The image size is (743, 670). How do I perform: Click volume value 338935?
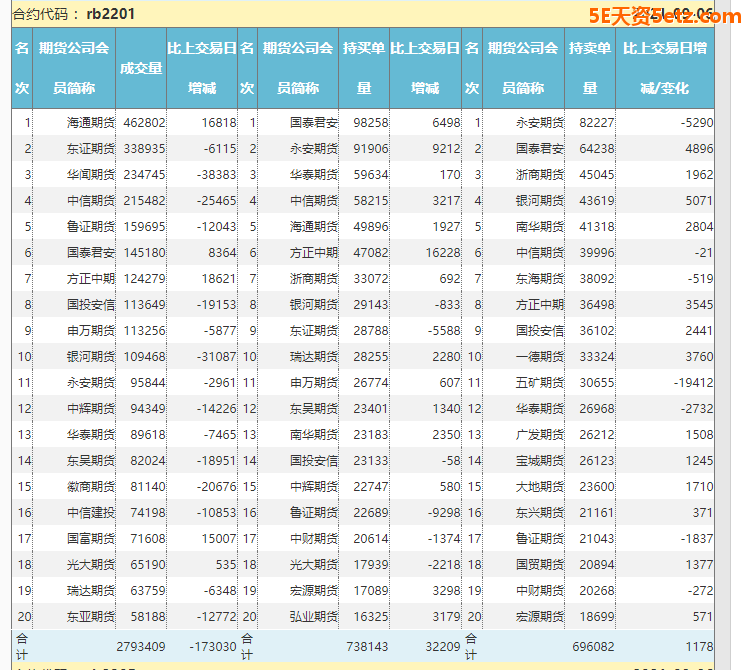(x=144, y=149)
